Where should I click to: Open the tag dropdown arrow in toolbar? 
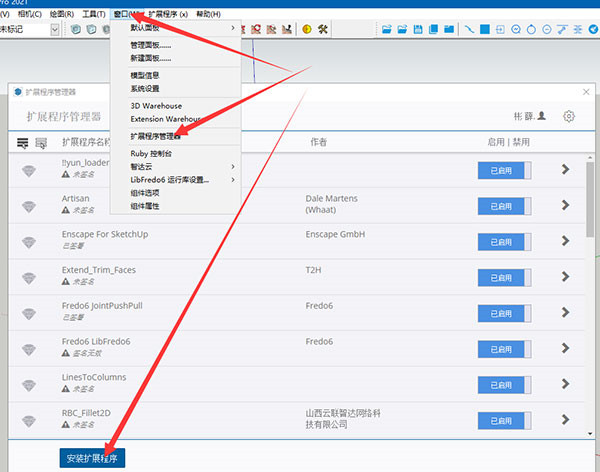point(55,29)
